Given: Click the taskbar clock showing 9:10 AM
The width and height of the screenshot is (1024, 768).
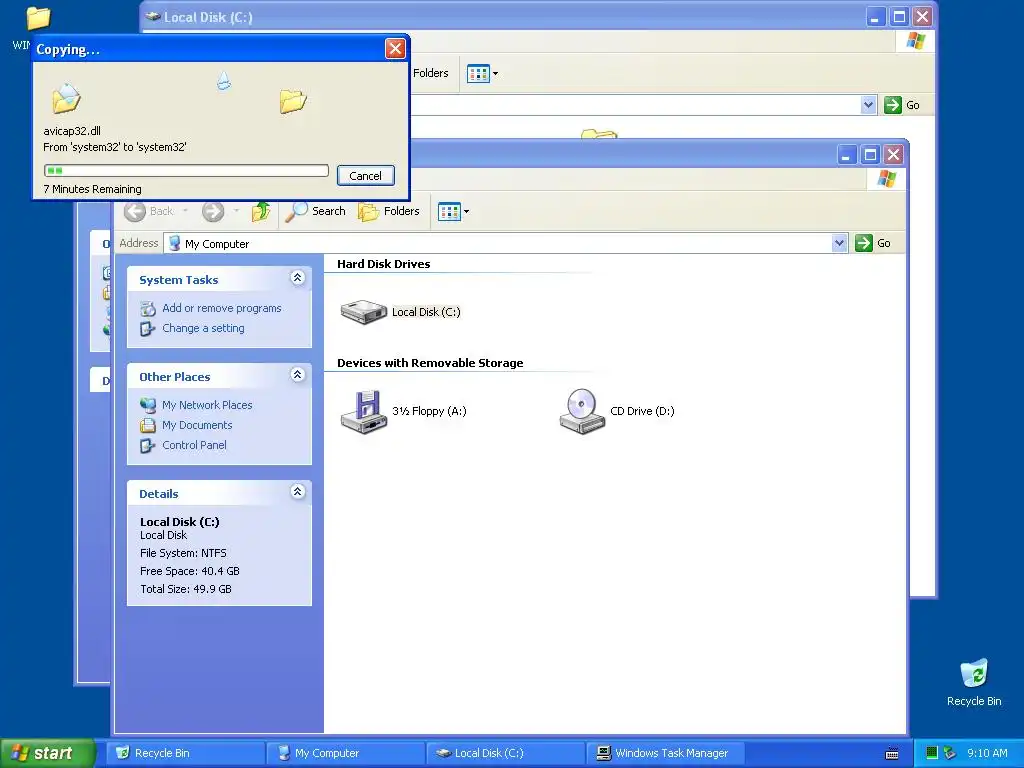Looking at the screenshot, I should click(987, 753).
